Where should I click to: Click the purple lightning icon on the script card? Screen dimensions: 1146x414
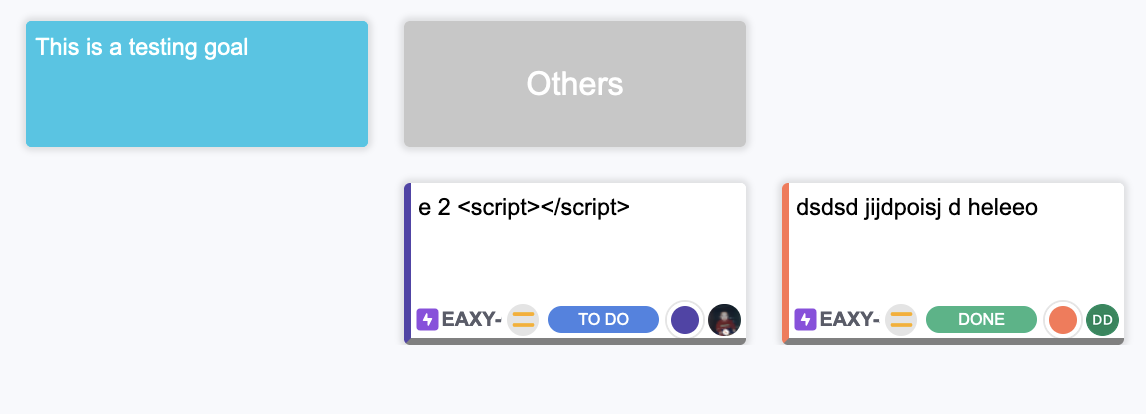point(427,320)
